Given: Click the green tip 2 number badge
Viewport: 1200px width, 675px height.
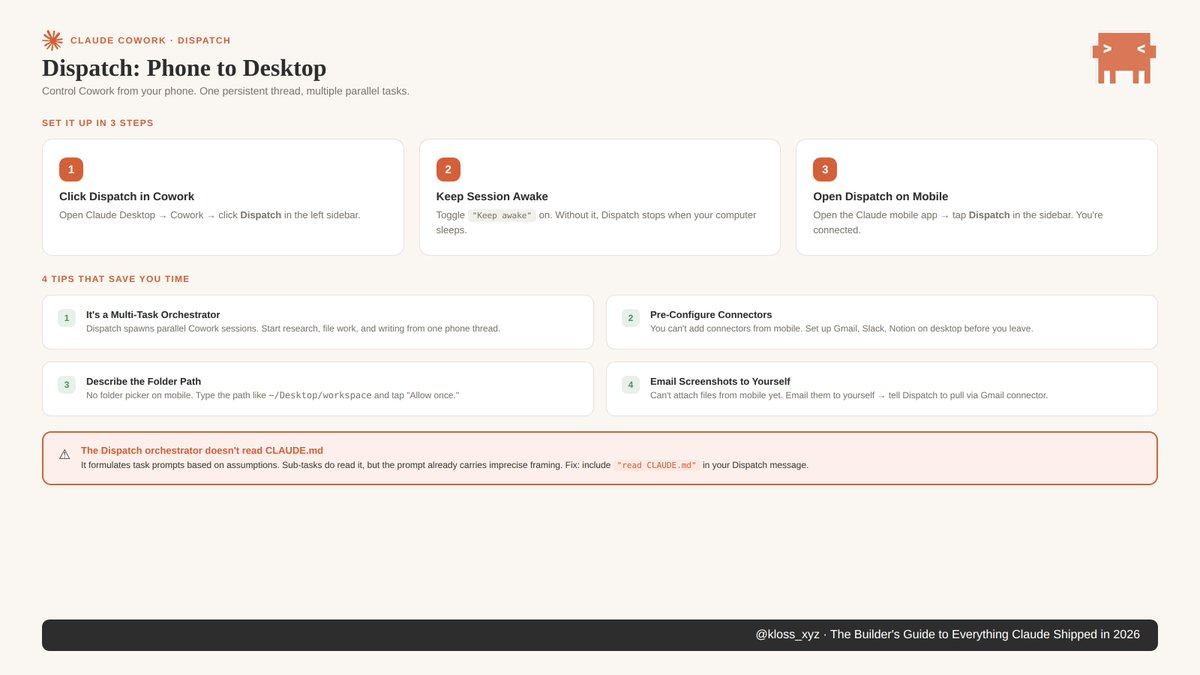Looking at the screenshot, I should click(630, 318).
